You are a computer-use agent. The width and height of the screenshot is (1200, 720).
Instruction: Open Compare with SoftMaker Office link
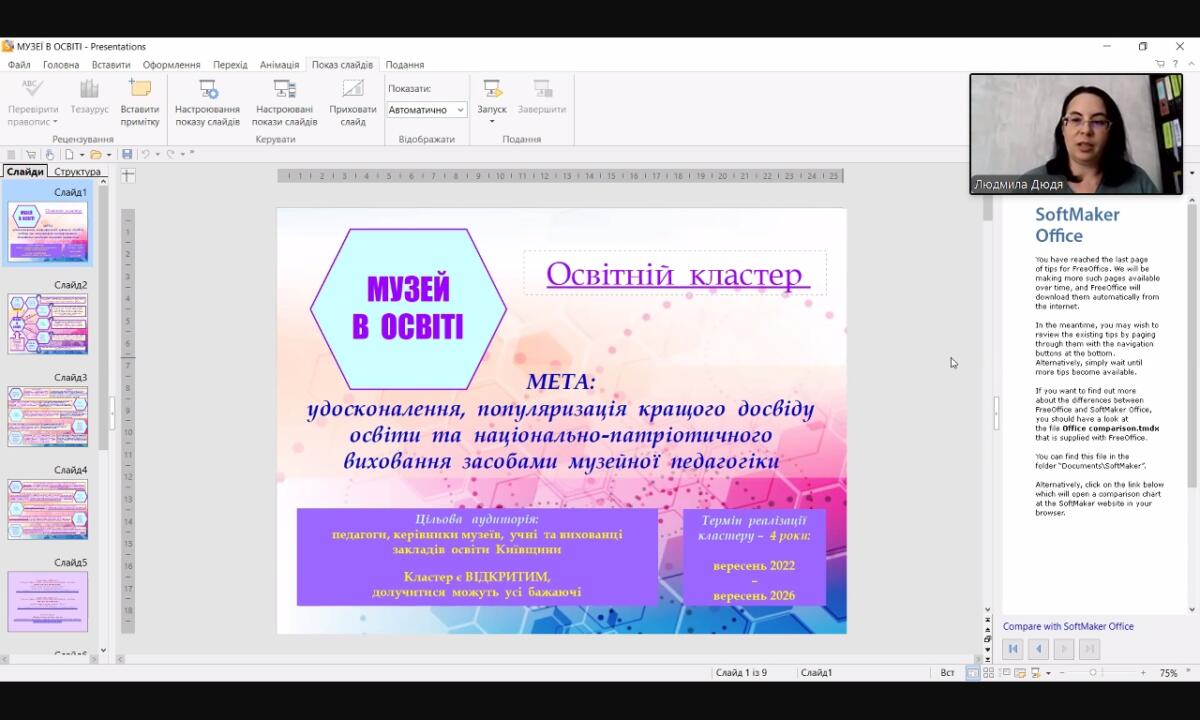point(1068,626)
